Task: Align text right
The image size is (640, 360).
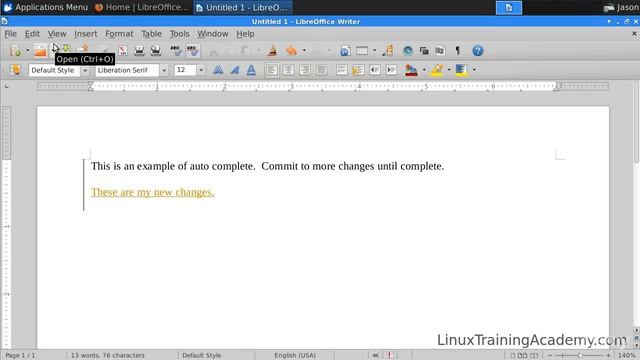Action: 304,70
